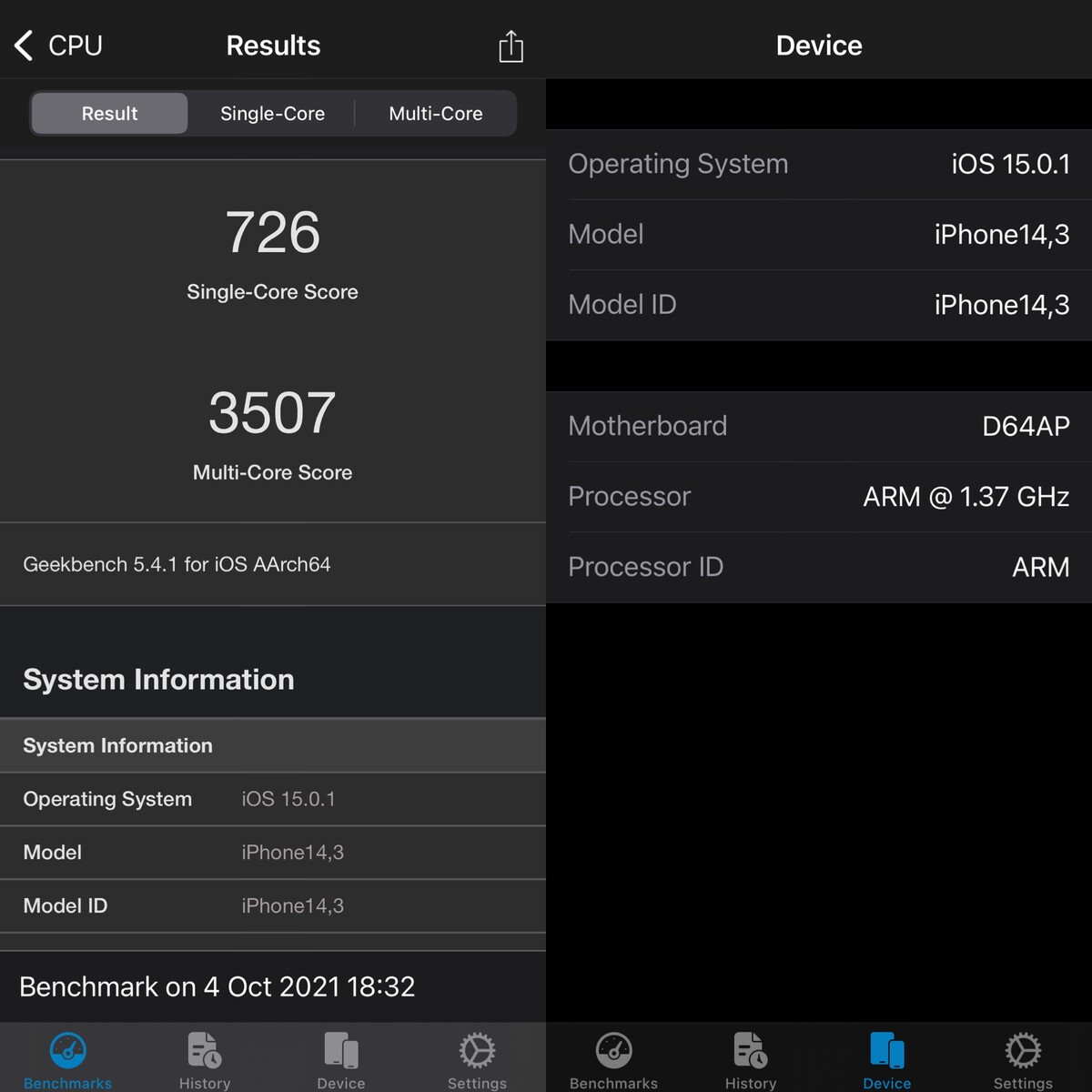Tap Operating System row in Results table
Viewport: 1092px width, 1092px height.
(x=273, y=799)
